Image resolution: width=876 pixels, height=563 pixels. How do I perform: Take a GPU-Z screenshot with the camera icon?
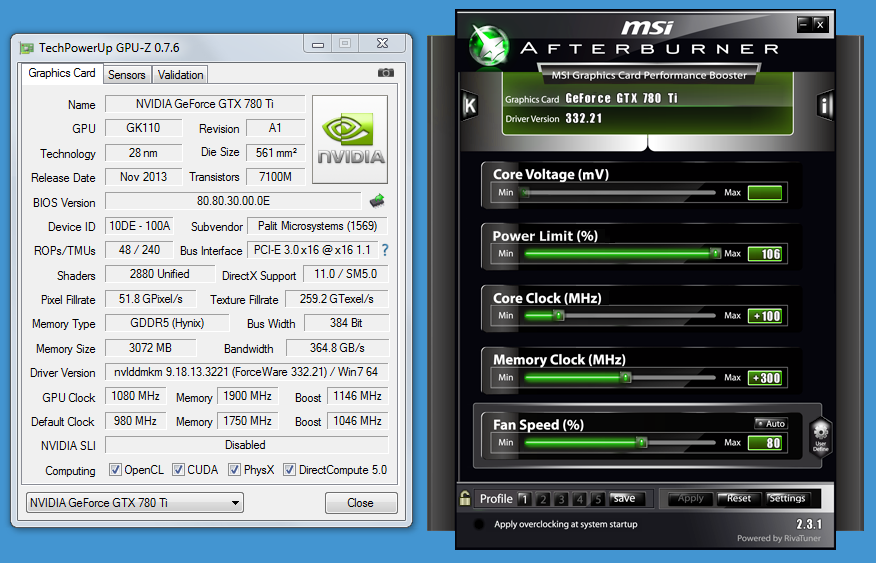pos(385,73)
